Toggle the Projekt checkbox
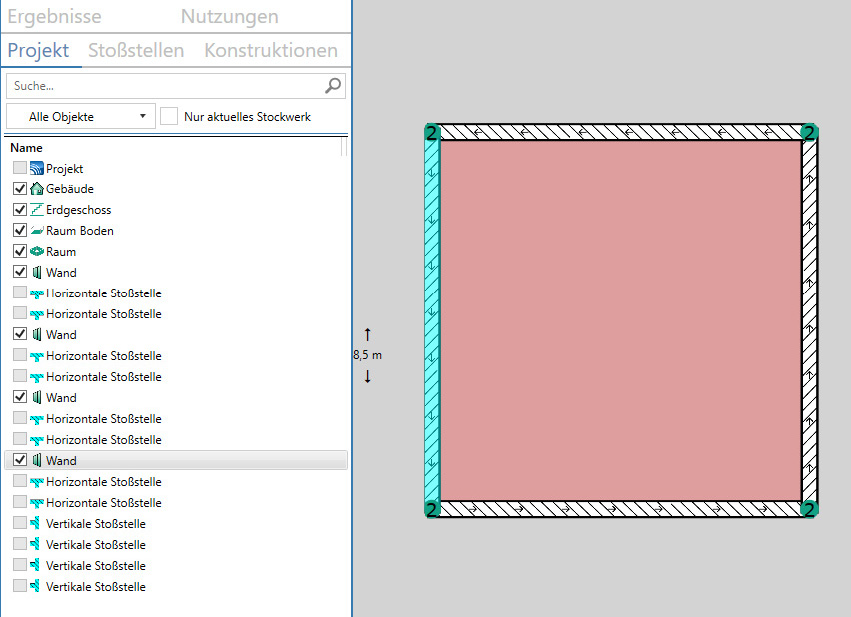851x617 pixels. pyautogui.click(x=20, y=168)
